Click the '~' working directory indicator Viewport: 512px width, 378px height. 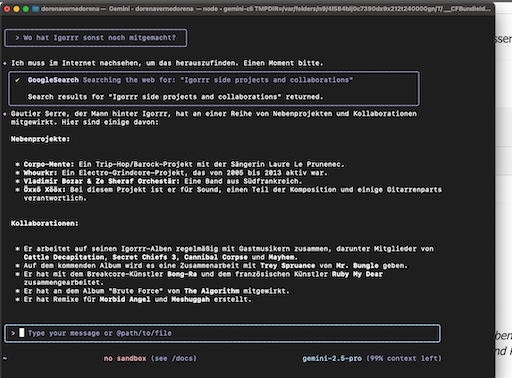5,358
